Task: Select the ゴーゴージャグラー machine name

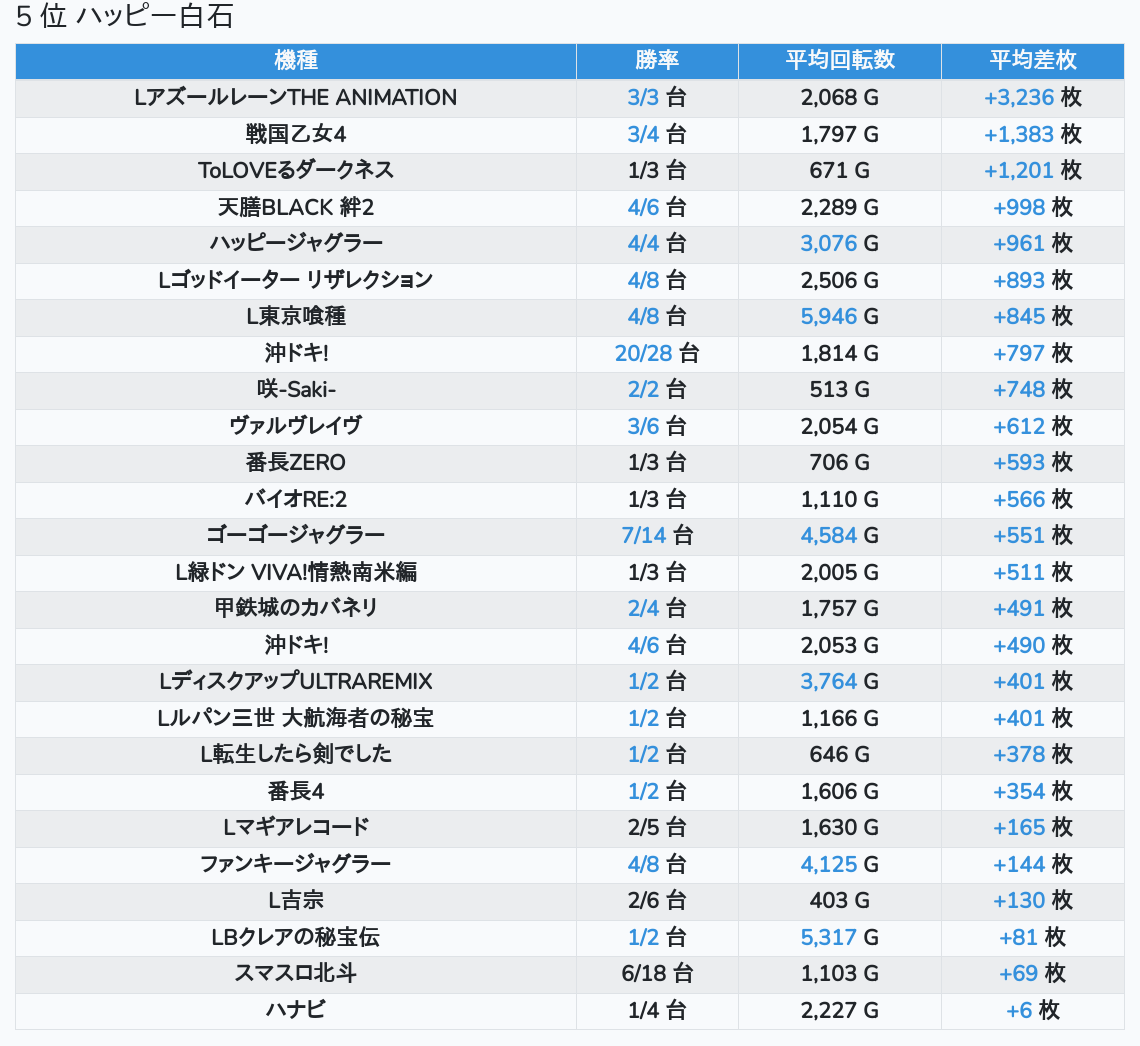Action: click(296, 536)
